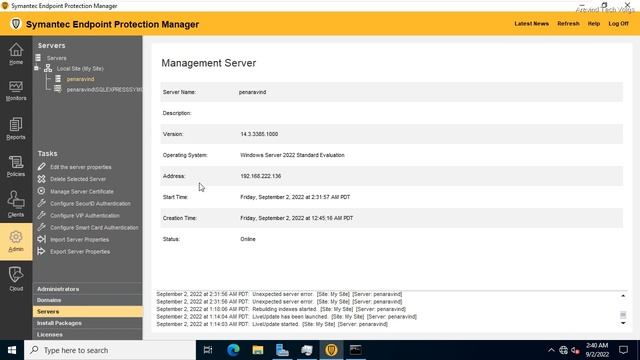The width and height of the screenshot is (640, 360).
Task: Open Latest News in the header
Action: pos(531,24)
